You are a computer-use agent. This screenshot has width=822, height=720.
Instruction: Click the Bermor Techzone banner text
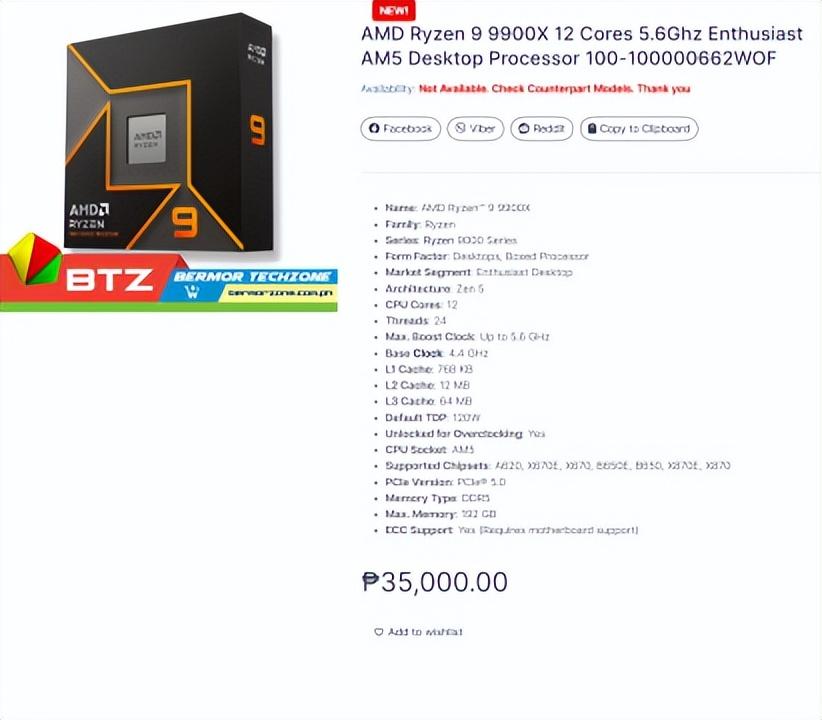[x=252, y=276]
